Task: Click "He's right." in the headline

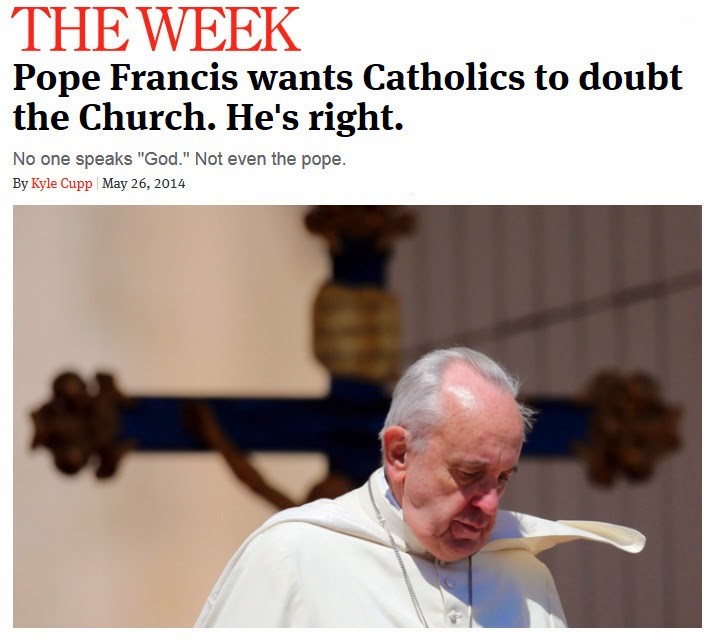Action: tap(315, 117)
